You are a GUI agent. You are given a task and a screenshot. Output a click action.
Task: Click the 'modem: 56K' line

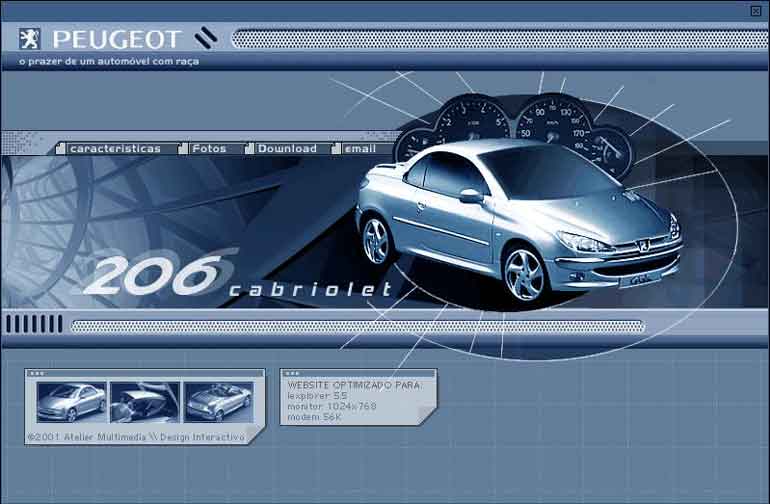click(314, 417)
